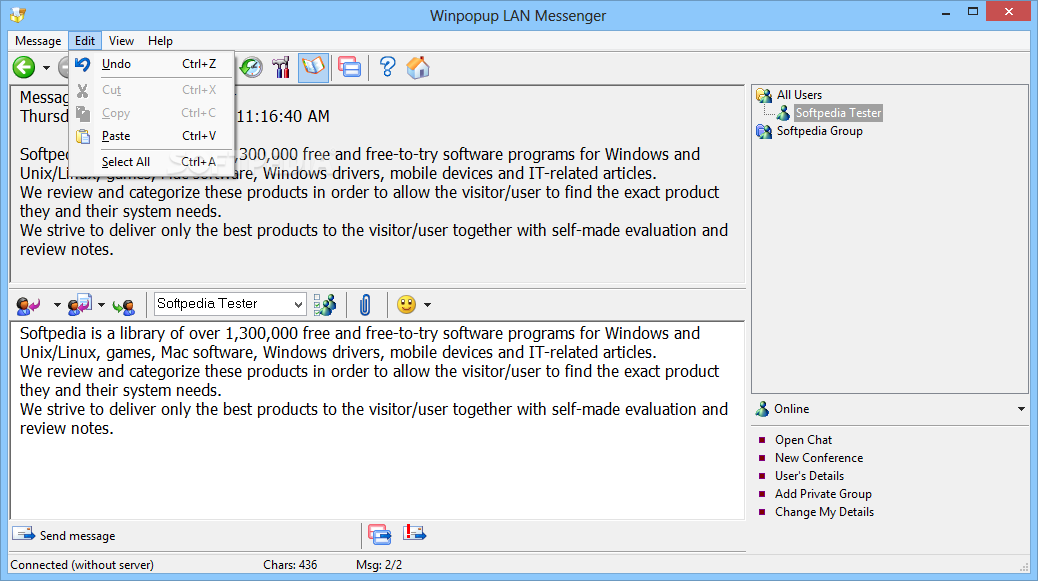This screenshot has height=581, width=1038.
Task: Click the Chars: 436 status bar text
Action: 290,564
